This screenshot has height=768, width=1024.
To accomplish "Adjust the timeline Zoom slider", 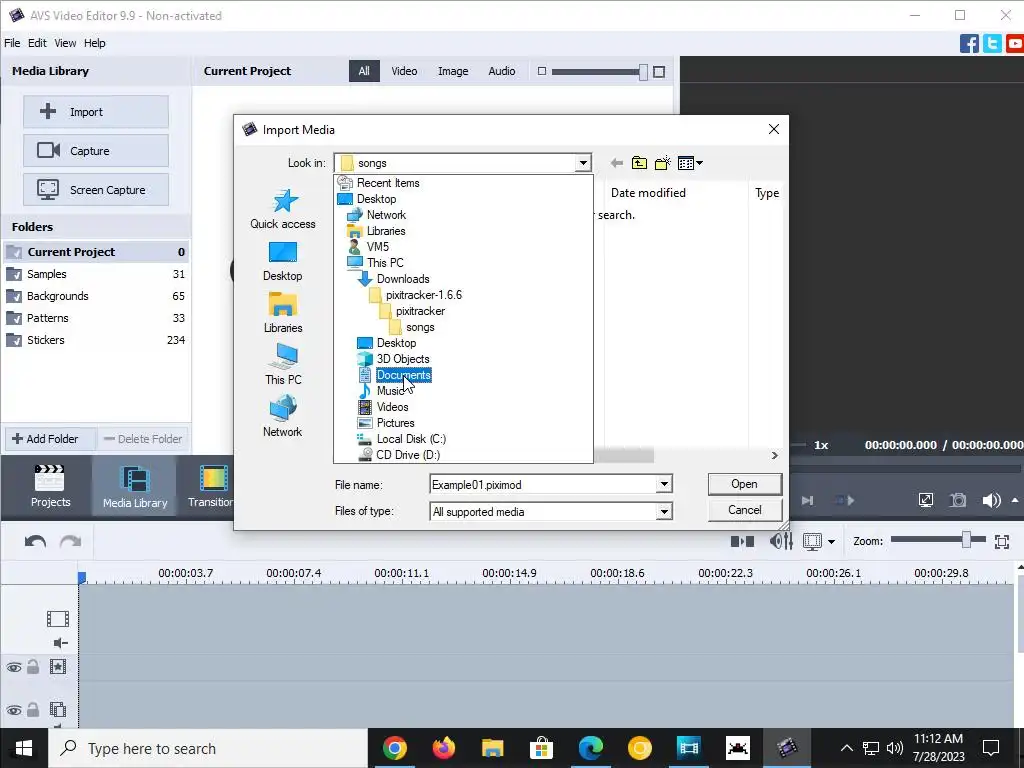I will tap(967, 540).
